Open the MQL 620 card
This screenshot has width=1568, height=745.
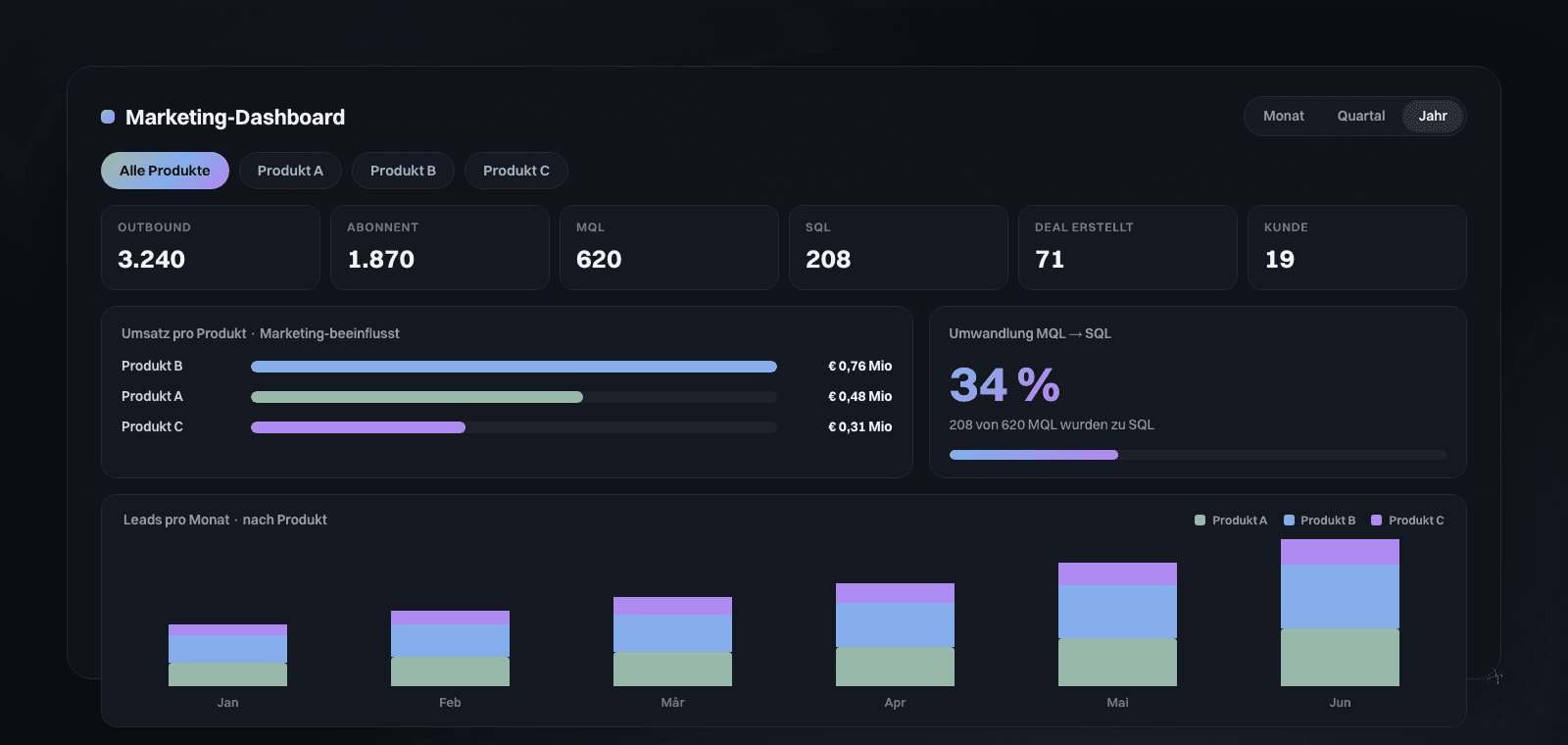click(669, 247)
